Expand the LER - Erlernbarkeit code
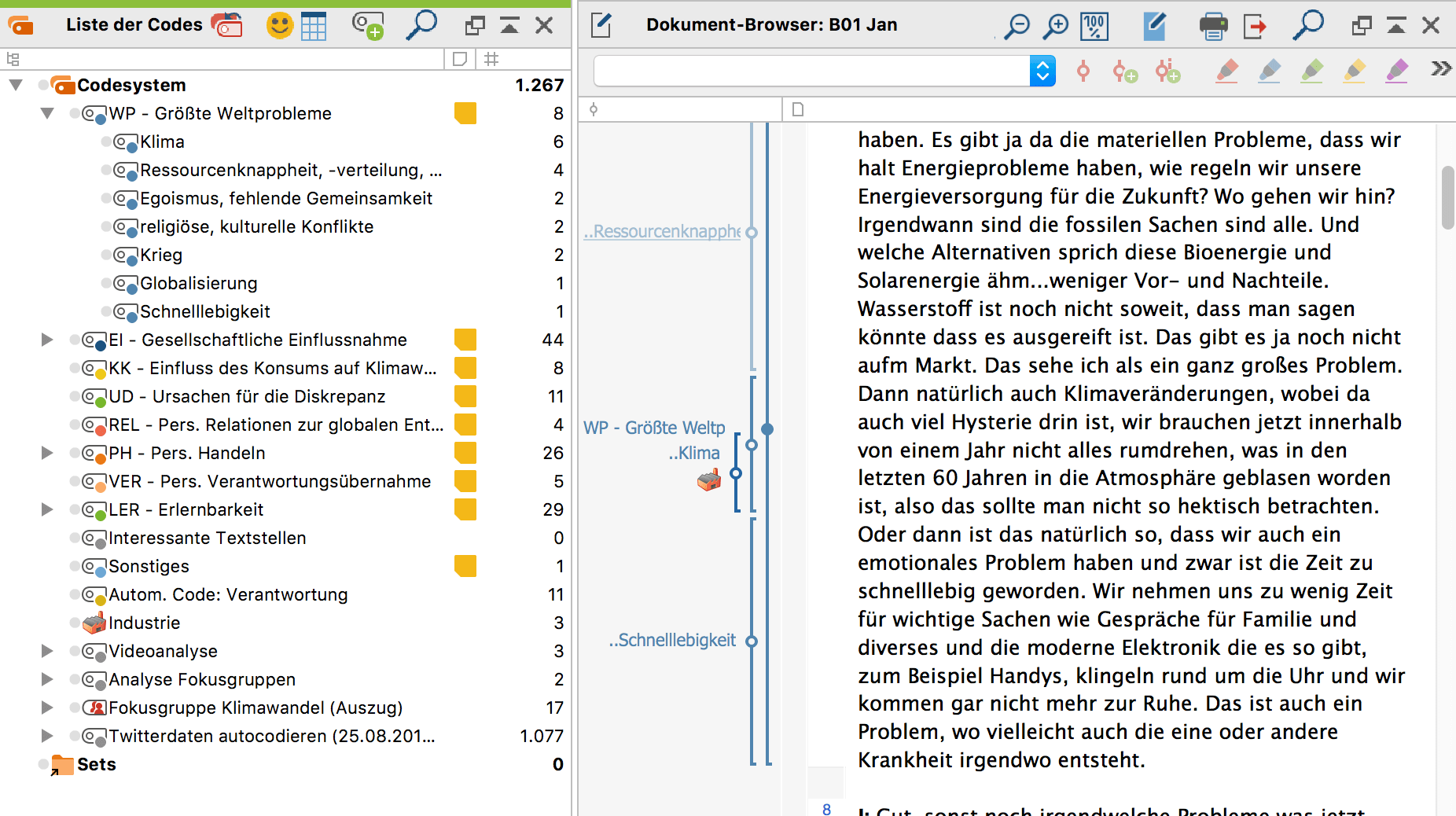Image resolution: width=1456 pixels, height=816 pixels. [x=47, y=509]
